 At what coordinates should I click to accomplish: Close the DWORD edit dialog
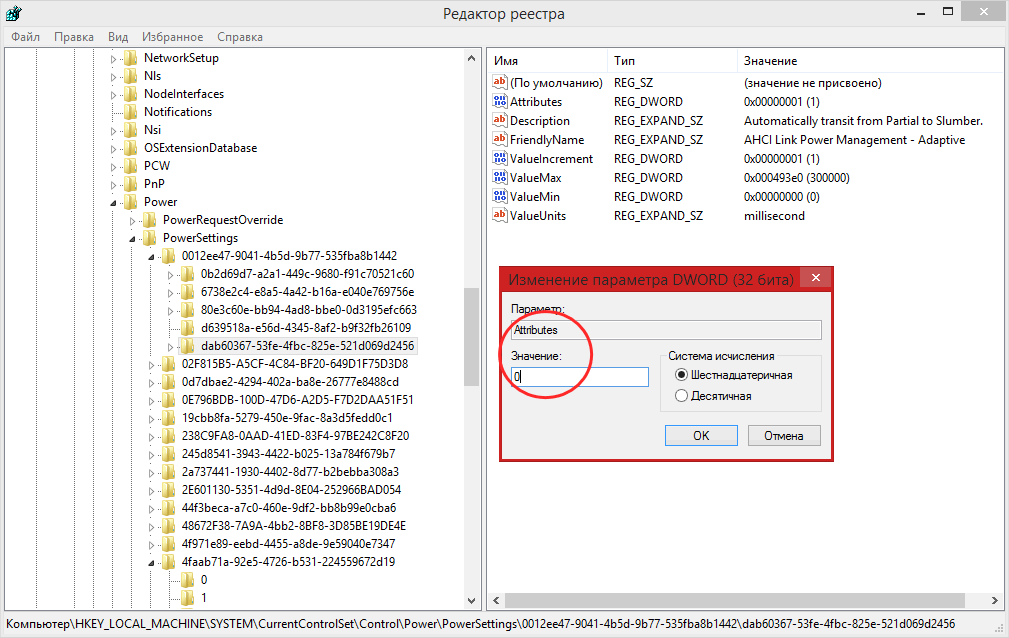816,279
